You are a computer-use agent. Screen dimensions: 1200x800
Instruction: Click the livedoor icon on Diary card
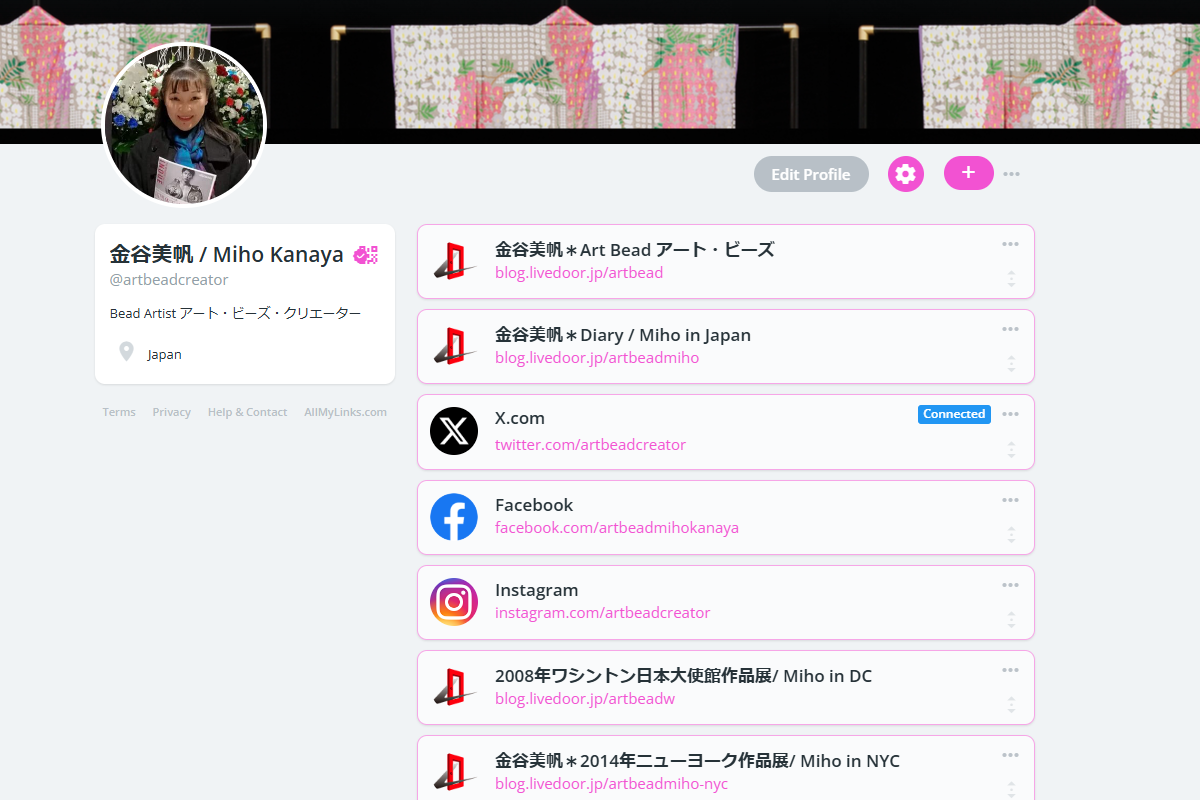[454, 346]
